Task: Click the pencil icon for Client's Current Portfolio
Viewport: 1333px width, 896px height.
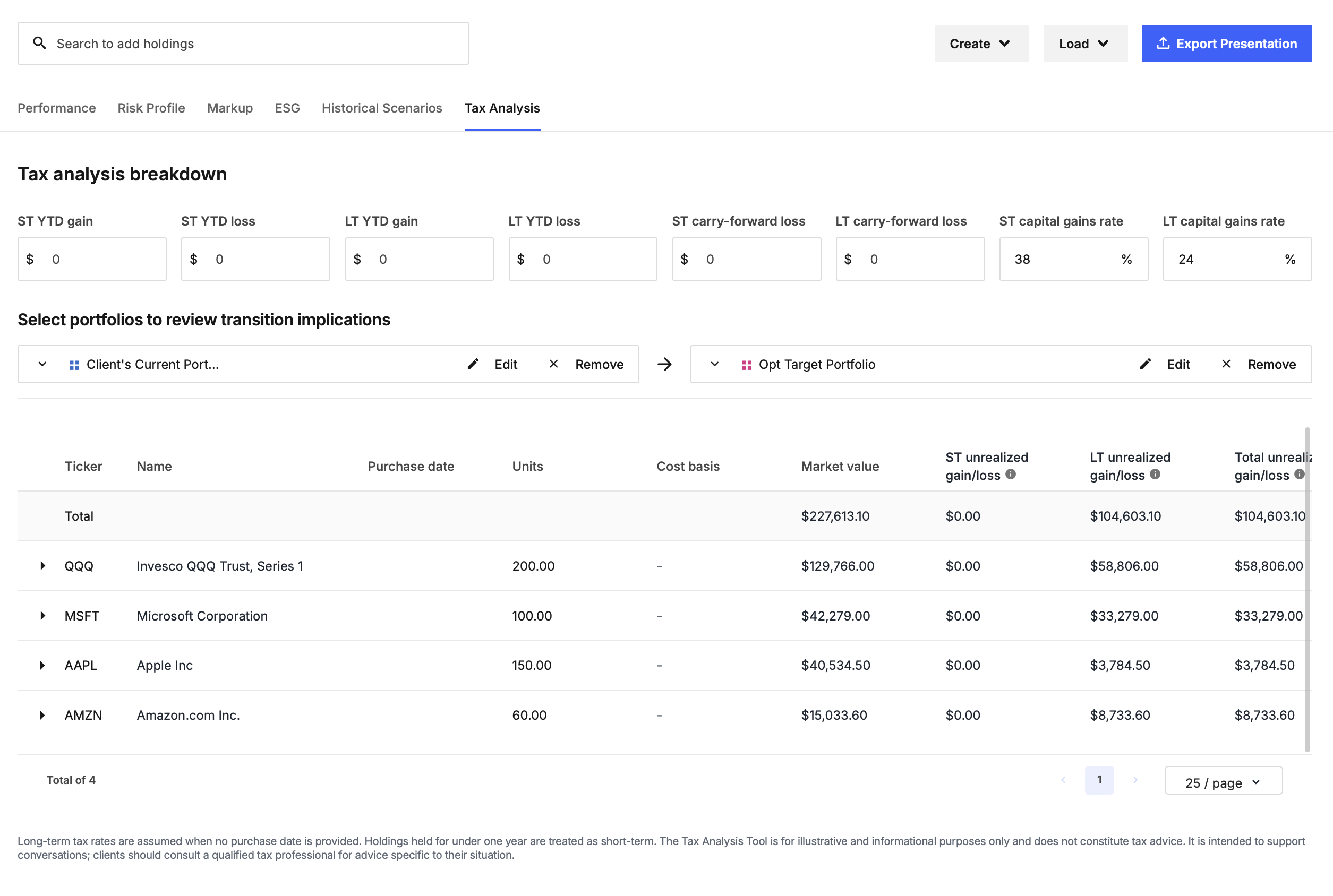Action: pos(473,364)
